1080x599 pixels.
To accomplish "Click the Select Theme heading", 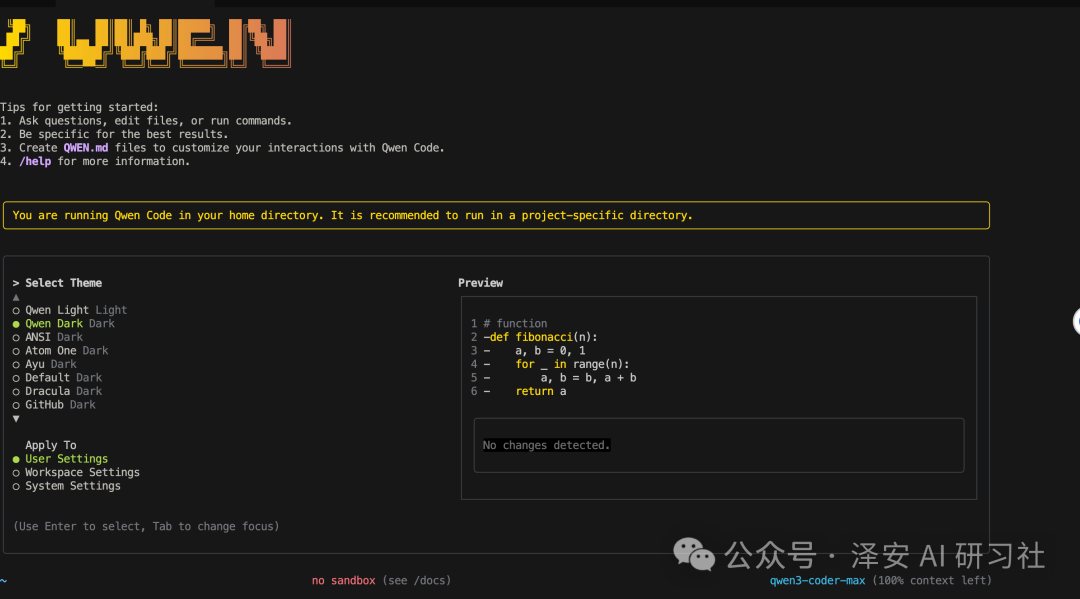I will [63, 283].
